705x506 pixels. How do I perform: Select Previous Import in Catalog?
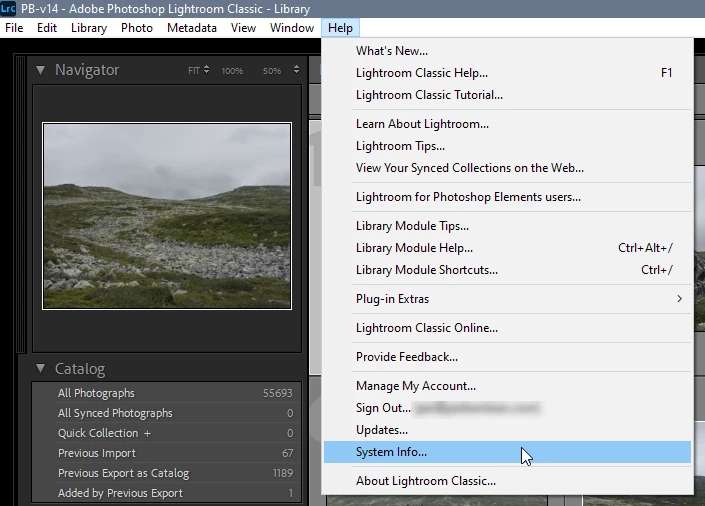point(167,453)
